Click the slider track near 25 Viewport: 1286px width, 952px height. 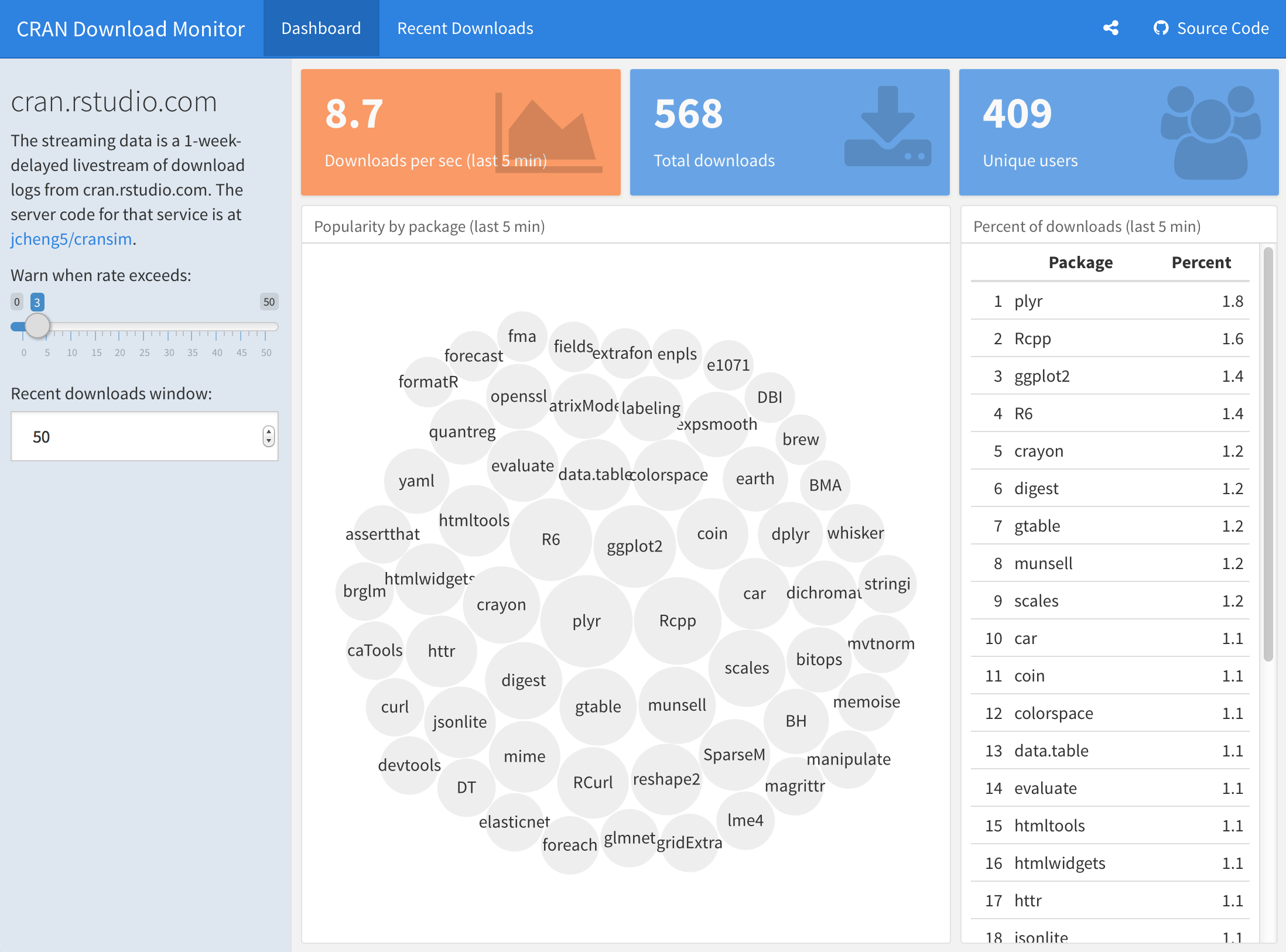(144, 326)
